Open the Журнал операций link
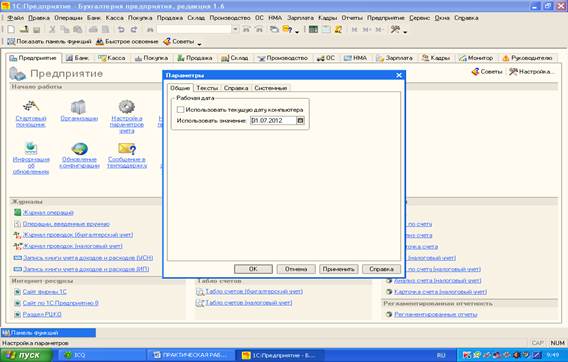 (48, 213)
